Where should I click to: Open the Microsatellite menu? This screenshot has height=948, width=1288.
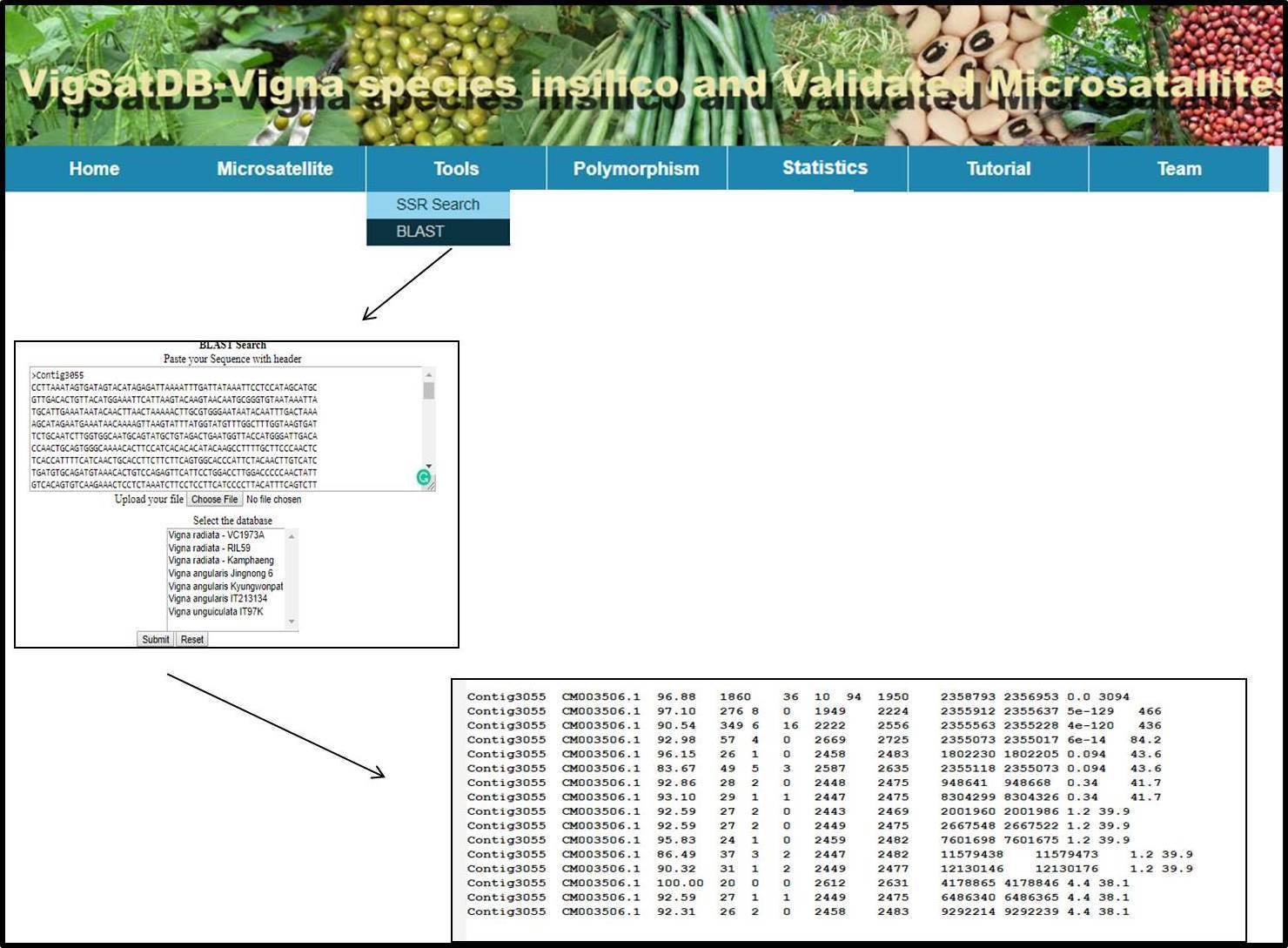(274, 169)
